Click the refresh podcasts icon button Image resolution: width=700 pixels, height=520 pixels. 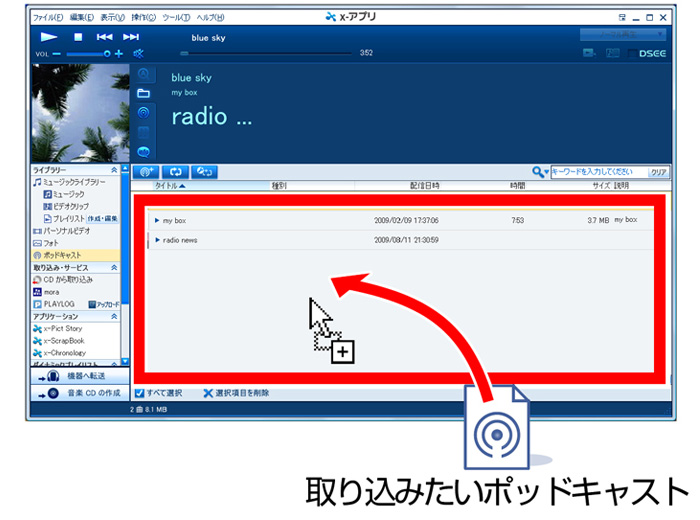pos(177,172)
